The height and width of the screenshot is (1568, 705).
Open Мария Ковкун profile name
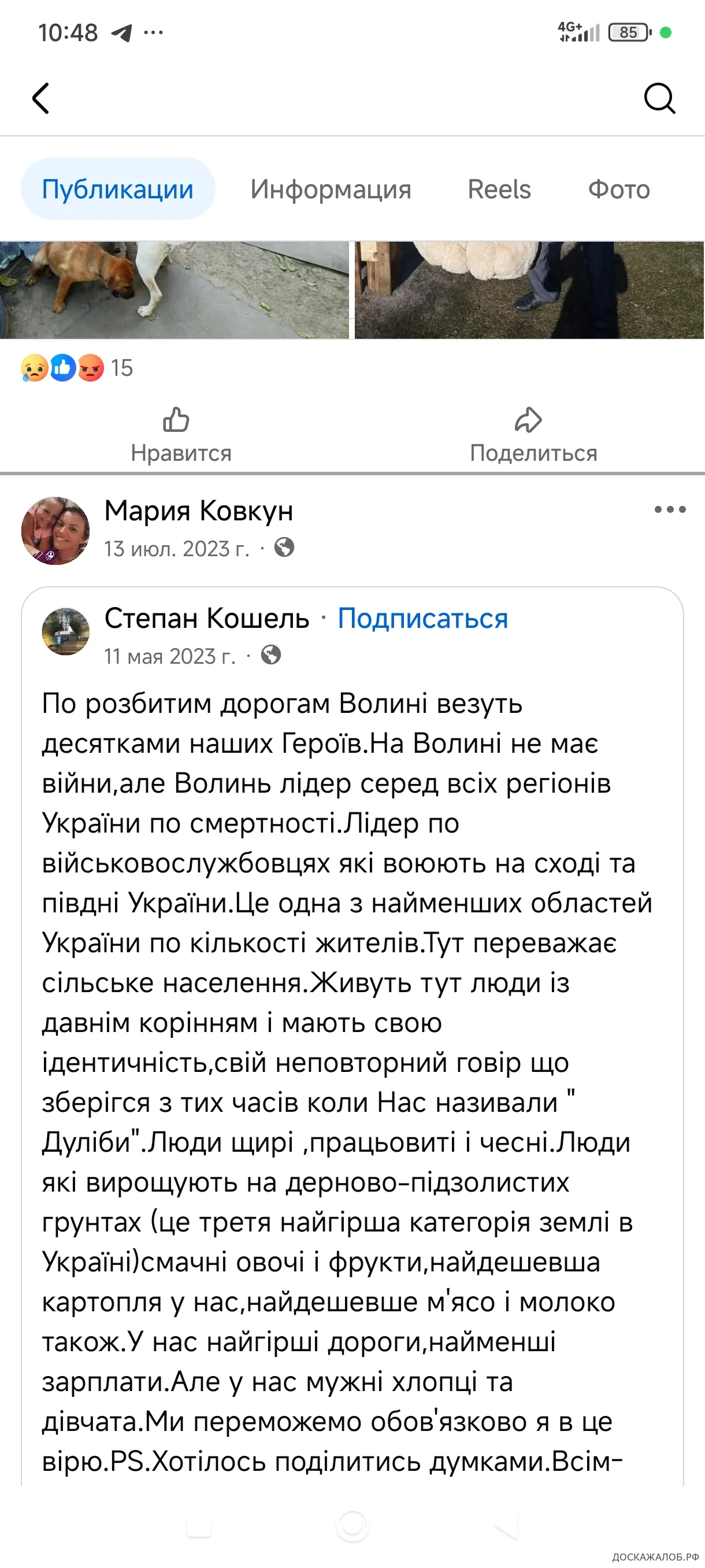(x=198, y=511)
